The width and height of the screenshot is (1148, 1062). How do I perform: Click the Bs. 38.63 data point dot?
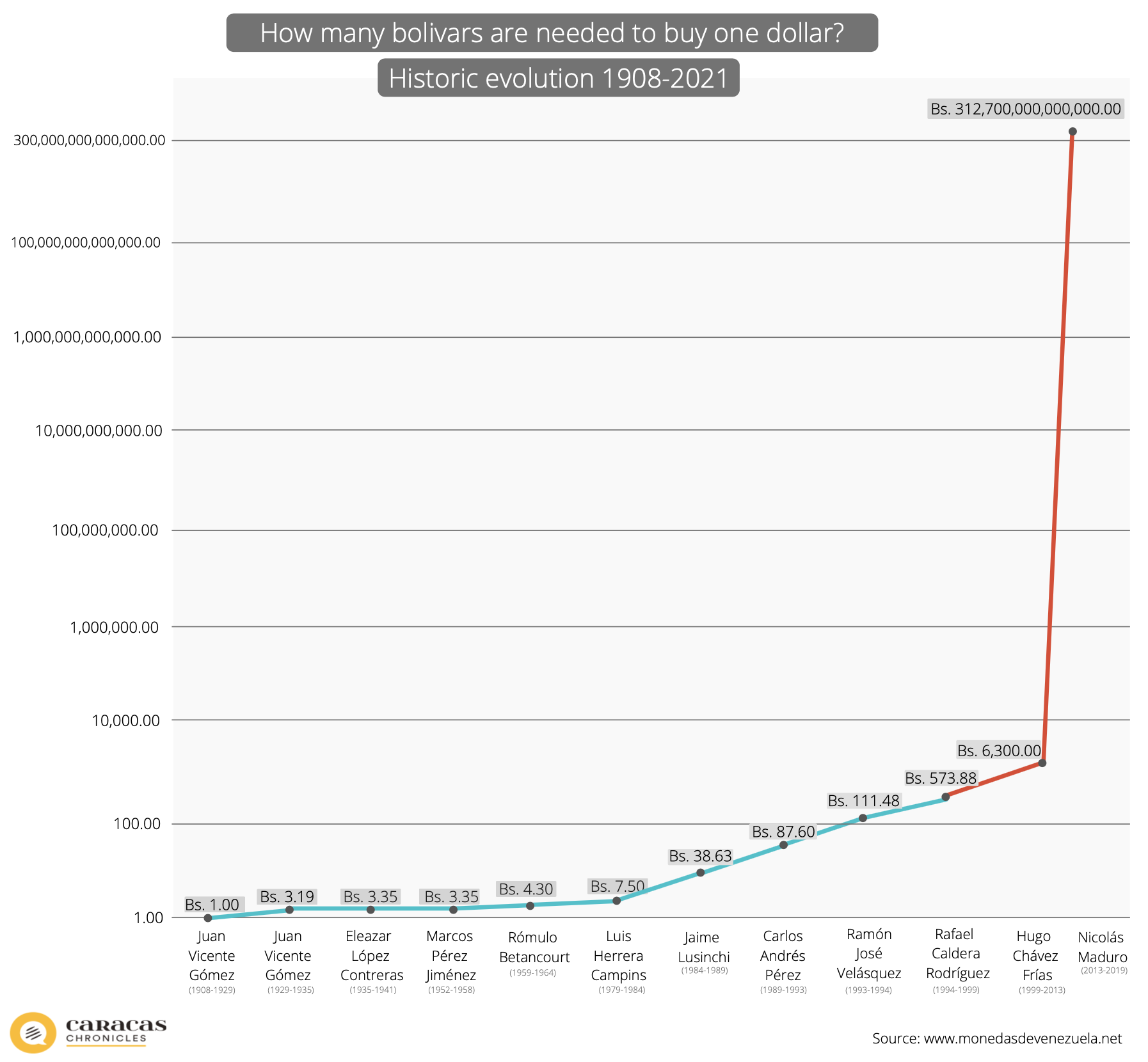pyautogui.click(x=700, y=872)
